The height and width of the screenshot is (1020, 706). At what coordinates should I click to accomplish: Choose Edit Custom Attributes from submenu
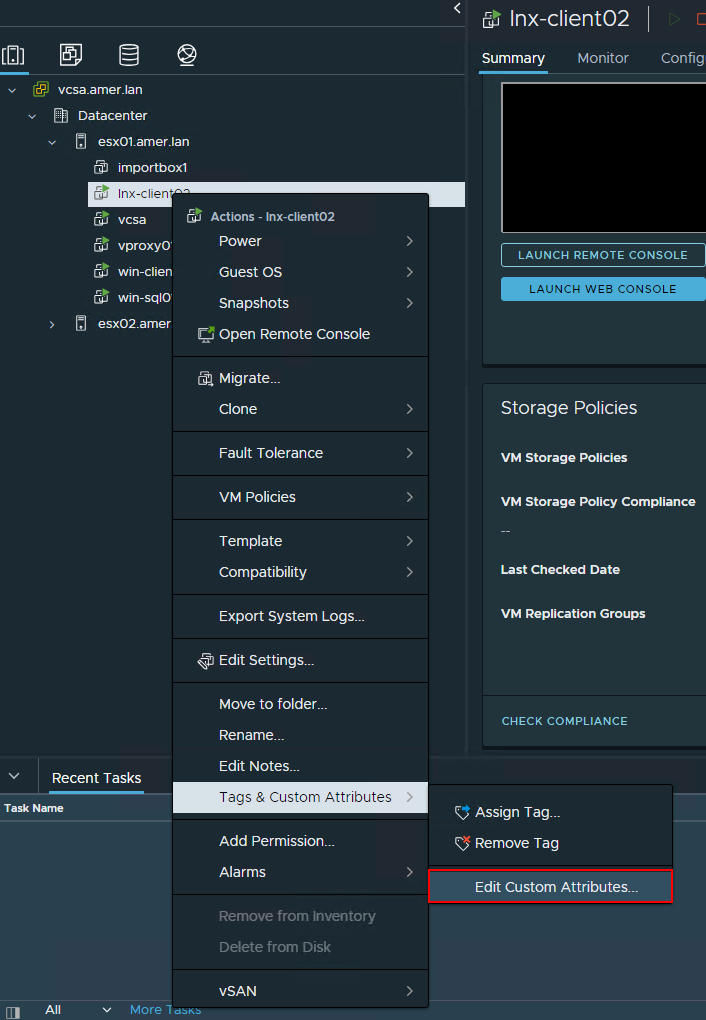(x=556, y=887)
